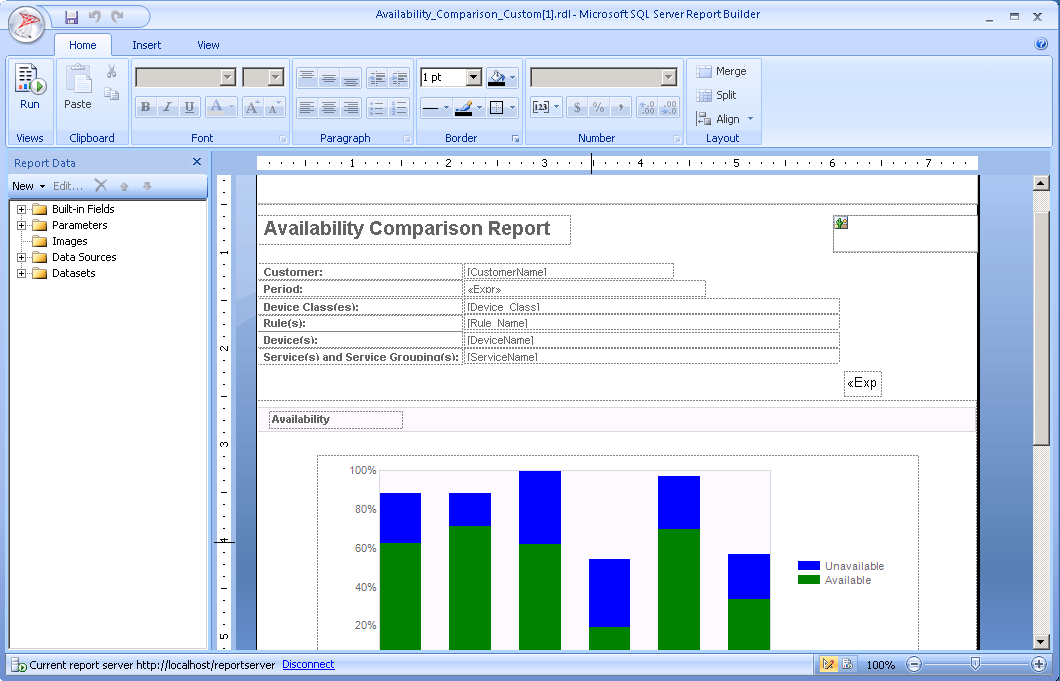The image size is (1060, 681).
Task: Click the increase decimal places icon
Action: (x=647, y=107)
